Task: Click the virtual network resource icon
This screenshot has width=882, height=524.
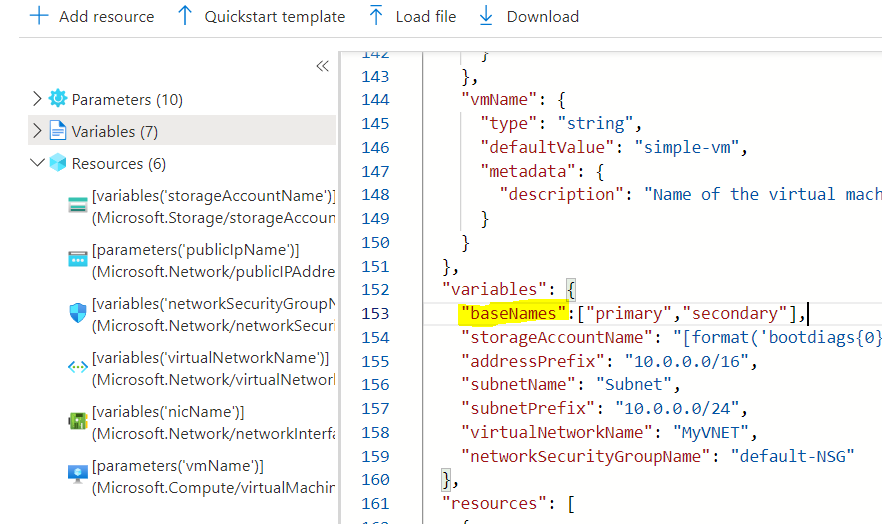Action: pyautogui.click(x=78, y=367)
